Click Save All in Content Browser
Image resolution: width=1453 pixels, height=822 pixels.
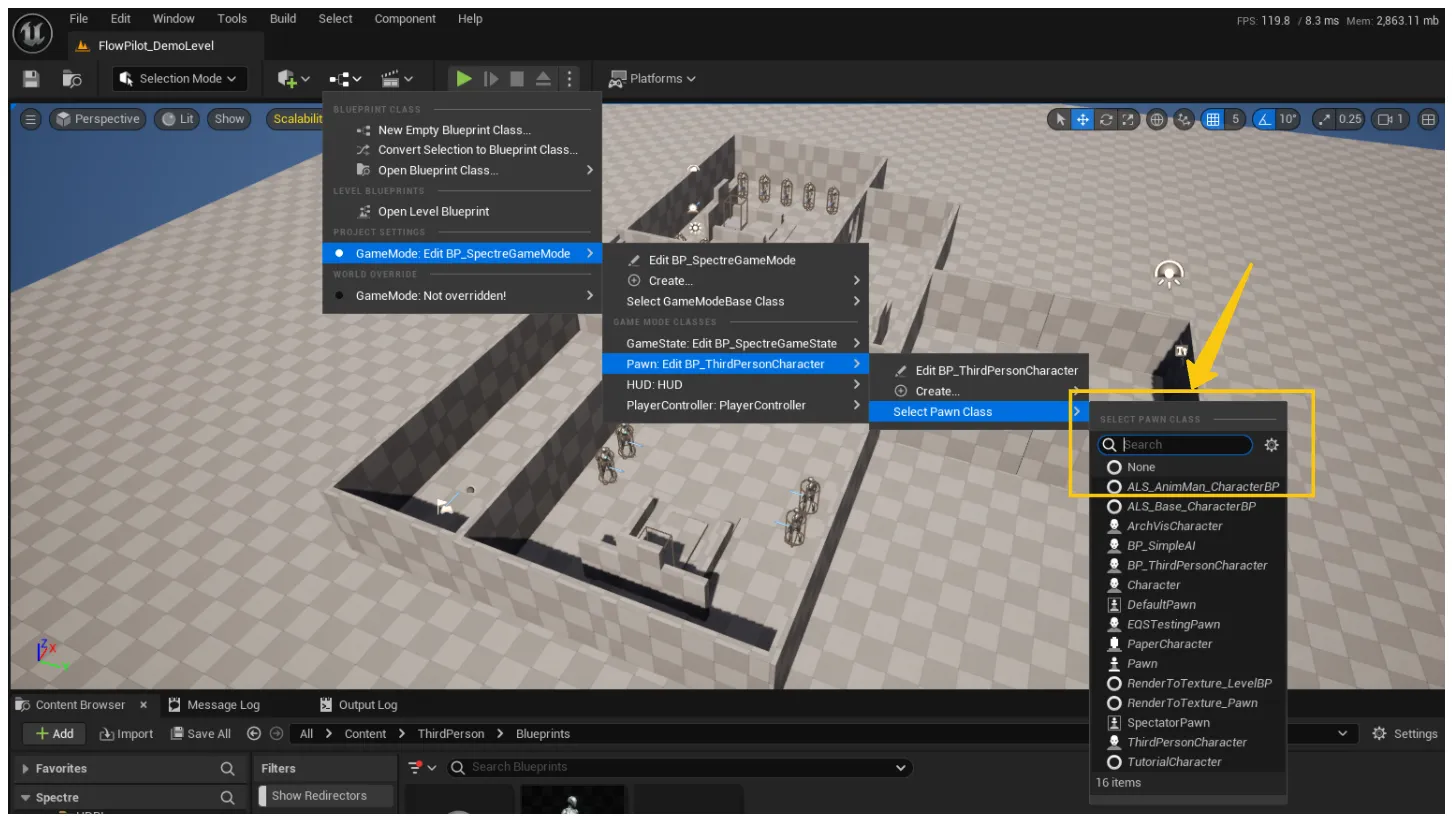coord(201,734)
